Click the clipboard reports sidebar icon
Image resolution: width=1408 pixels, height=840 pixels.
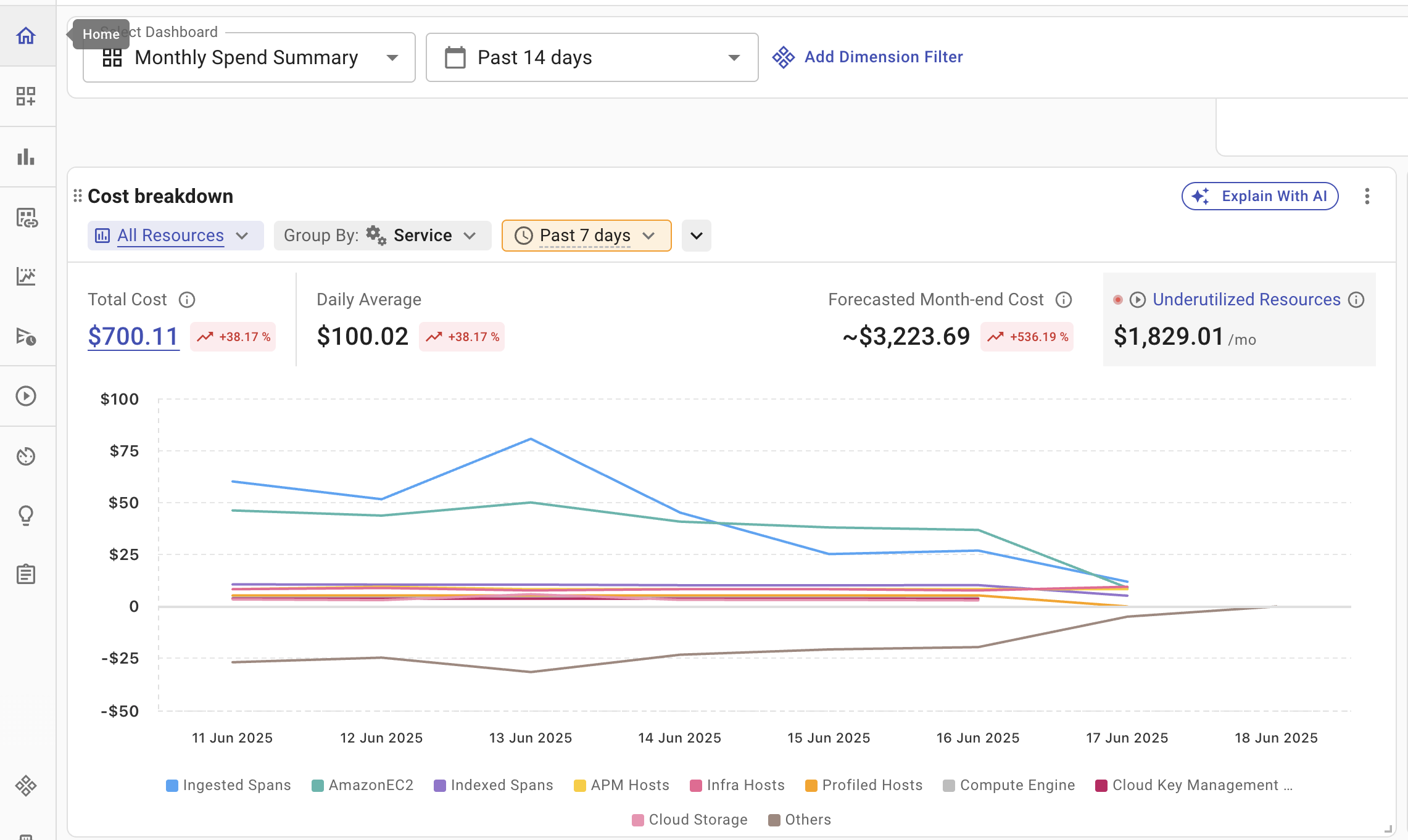(26, 574)
